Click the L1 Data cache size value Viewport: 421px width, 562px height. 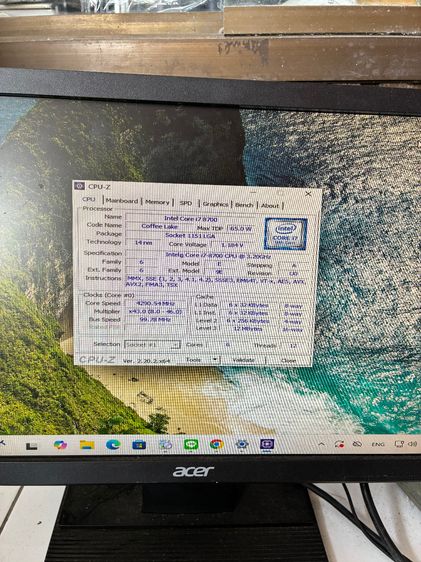tap(248, 305)
